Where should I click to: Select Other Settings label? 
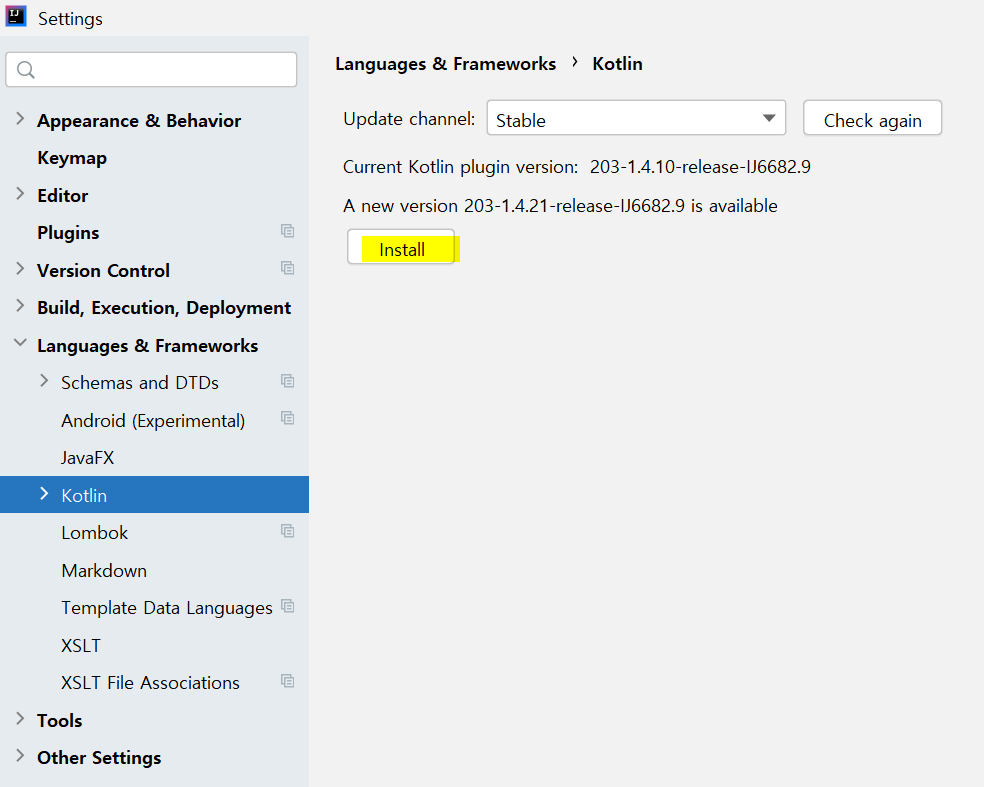(x=99, y=758)
